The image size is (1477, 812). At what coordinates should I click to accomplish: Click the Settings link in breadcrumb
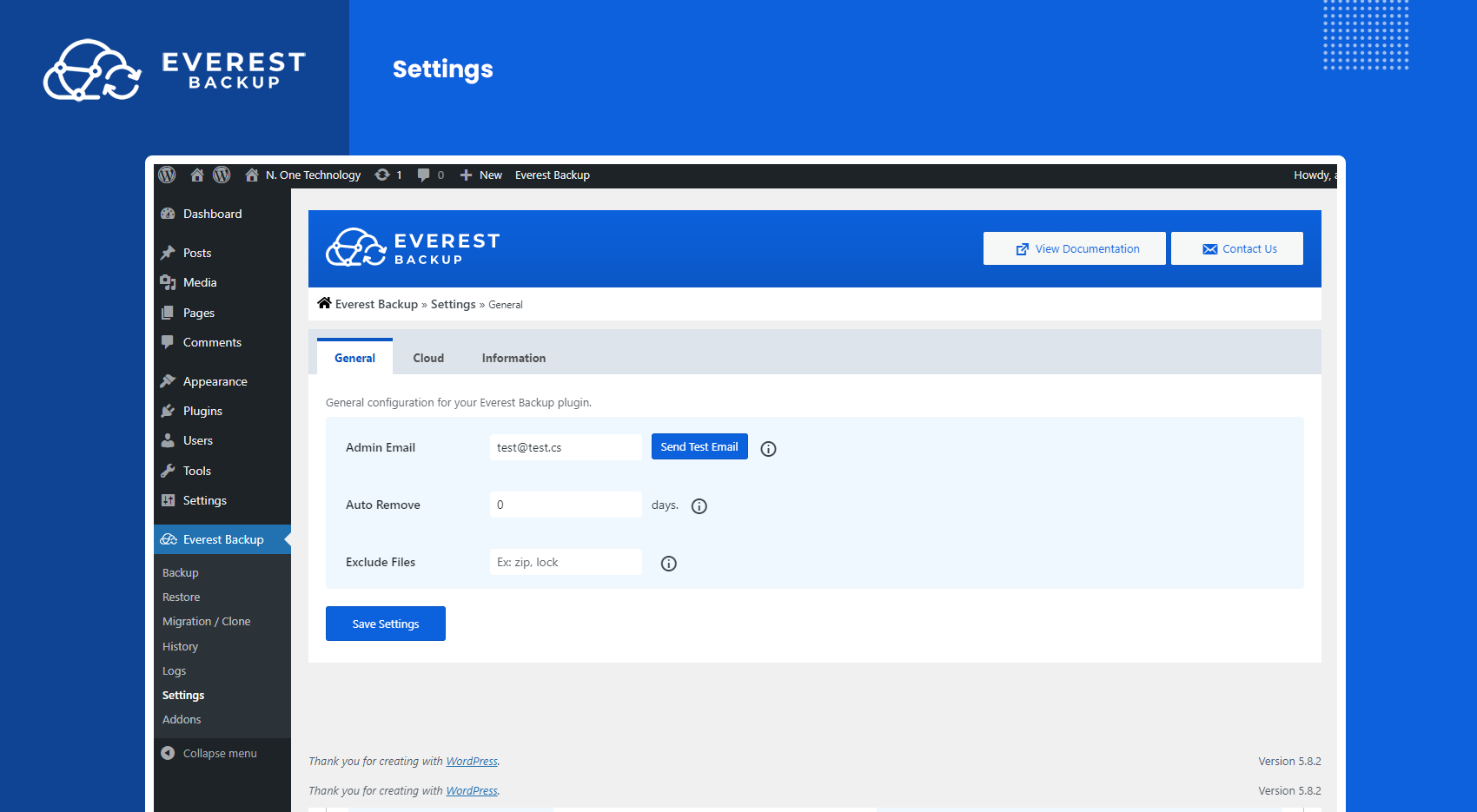(x=454, y=304)
